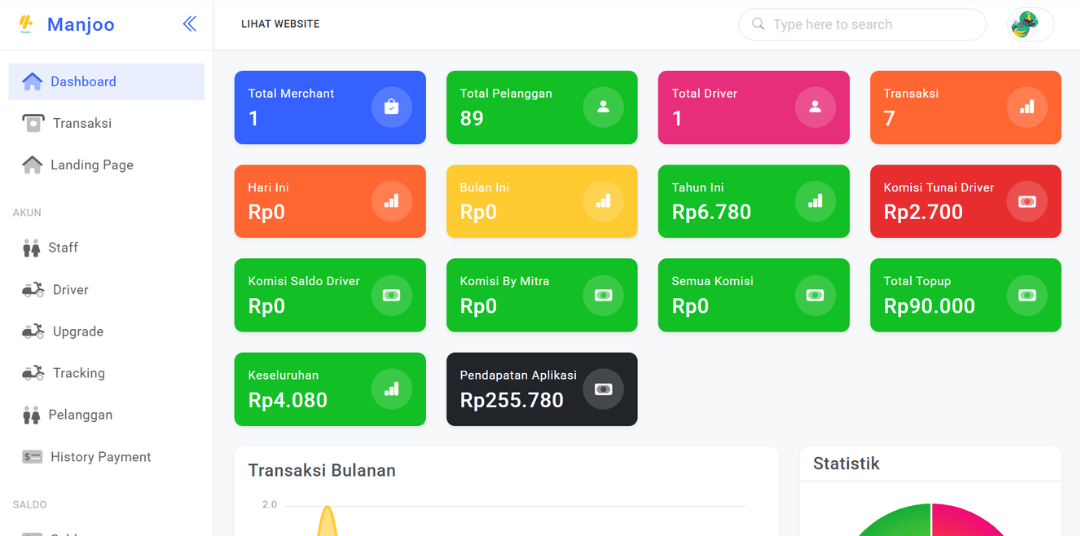Click the Driver scooter icon
The width and height of the screenshot is (1080, 536).
pos(33,290)
